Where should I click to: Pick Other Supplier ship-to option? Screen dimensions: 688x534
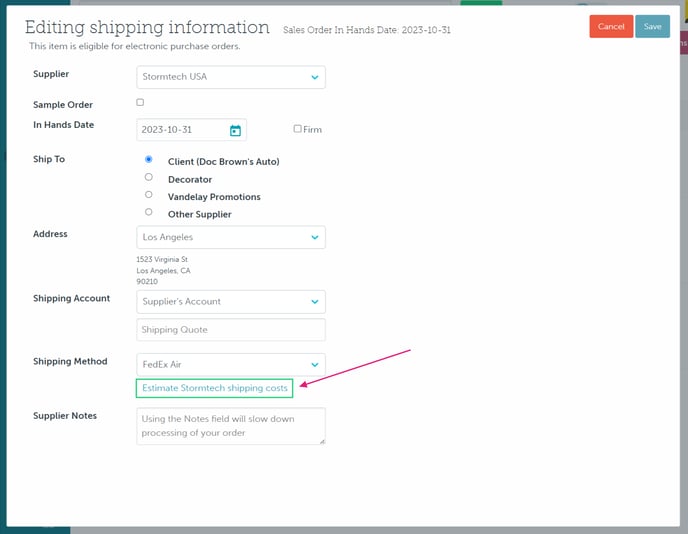coord(149,212)
